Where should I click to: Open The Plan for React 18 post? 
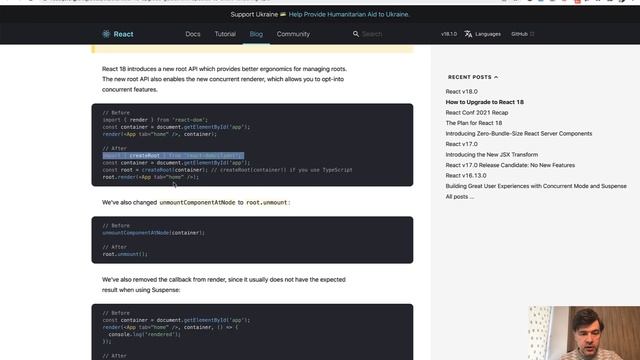[474, 123]
